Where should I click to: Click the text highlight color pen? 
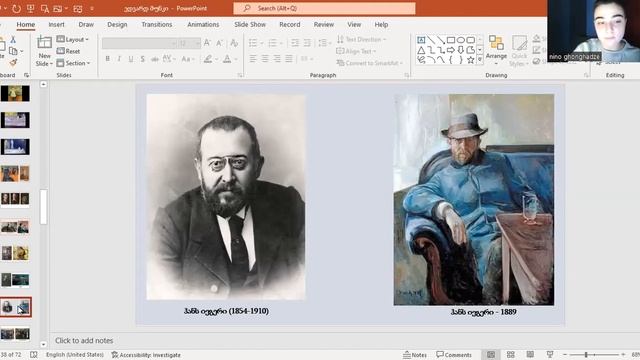tap(208, 59)
